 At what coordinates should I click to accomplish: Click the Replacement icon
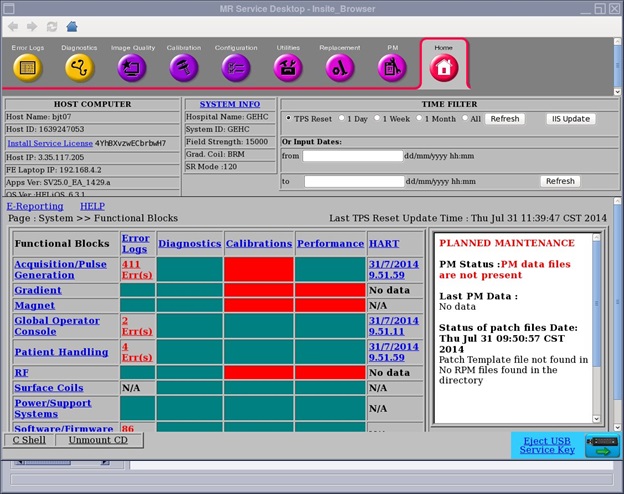(340, 67)
